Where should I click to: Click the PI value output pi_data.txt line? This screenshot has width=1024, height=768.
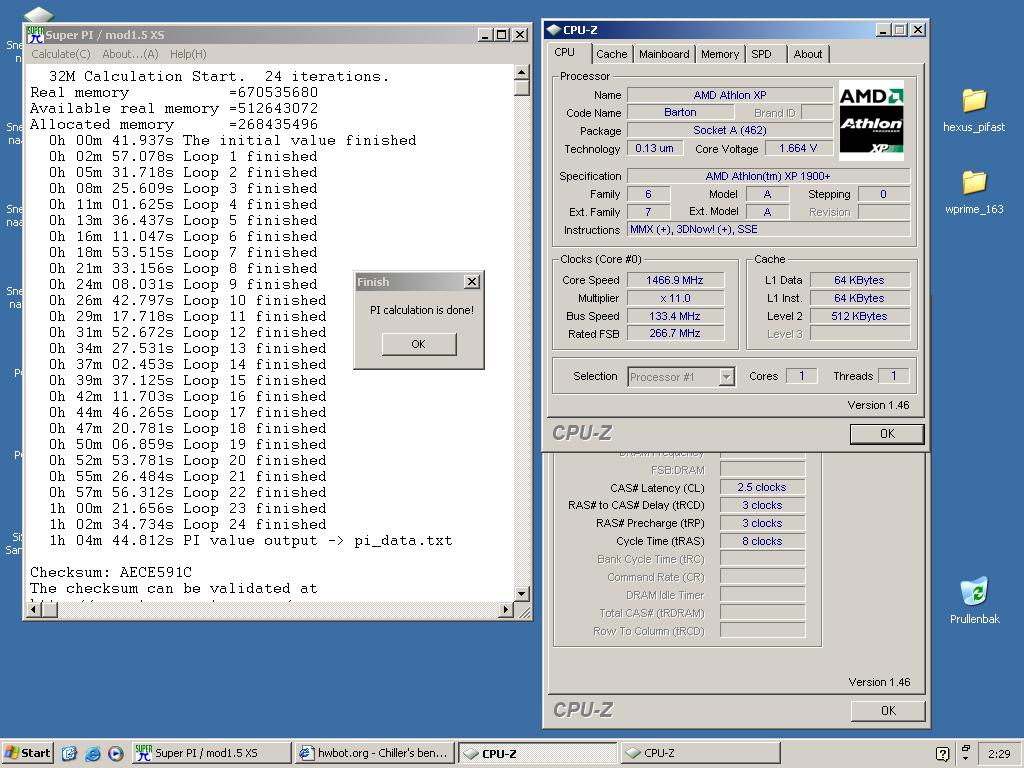point(250,541)
